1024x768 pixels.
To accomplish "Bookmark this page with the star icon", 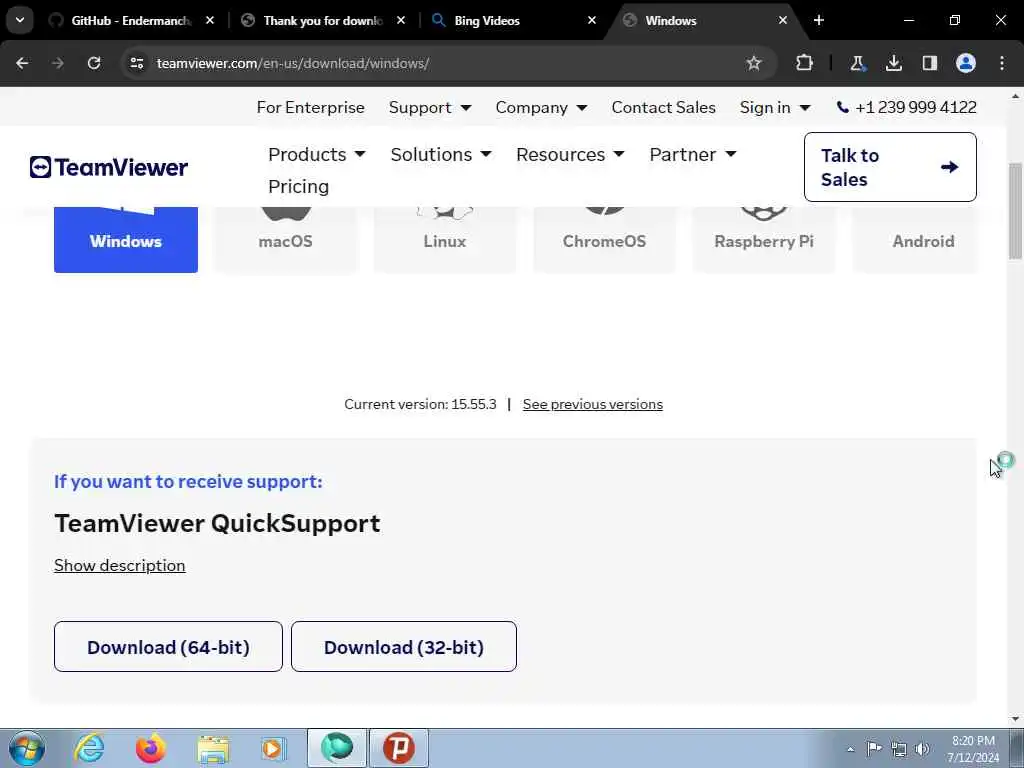I will point(754,63).
